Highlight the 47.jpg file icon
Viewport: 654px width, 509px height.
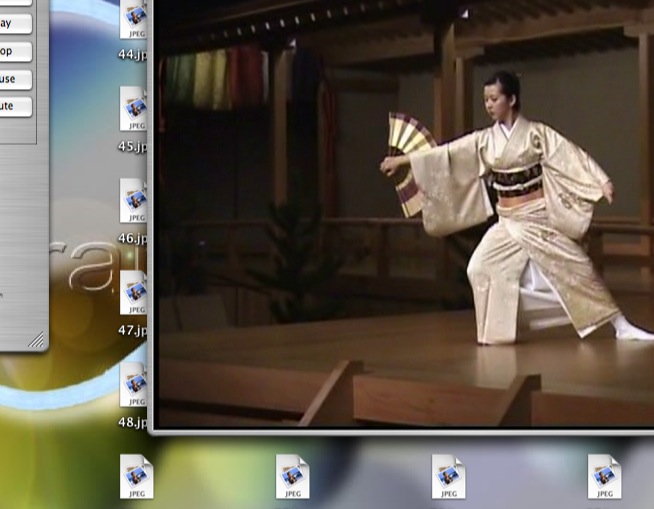point(133,292)
